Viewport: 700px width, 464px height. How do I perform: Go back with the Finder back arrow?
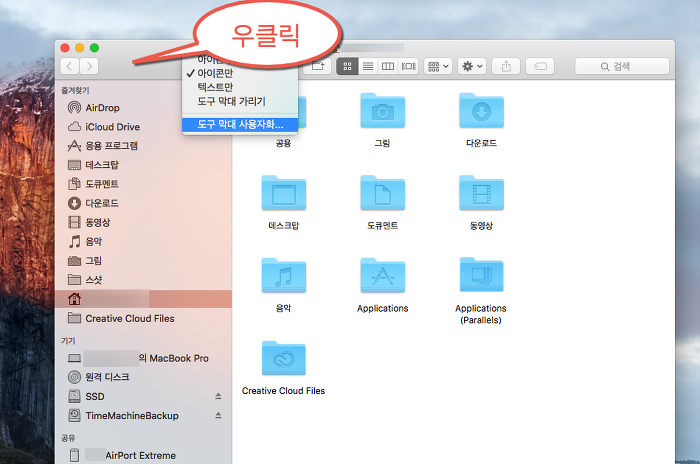[x=70, y=67]
